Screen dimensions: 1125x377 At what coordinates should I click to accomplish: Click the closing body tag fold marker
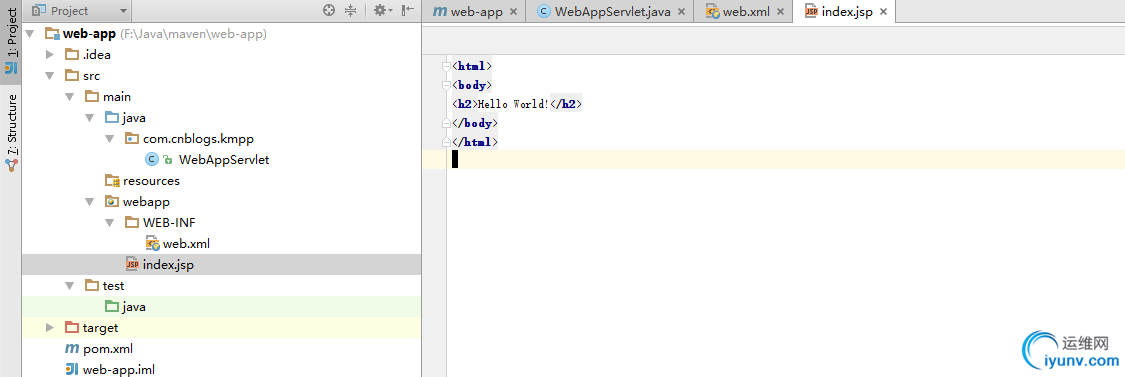pos(447,124)
